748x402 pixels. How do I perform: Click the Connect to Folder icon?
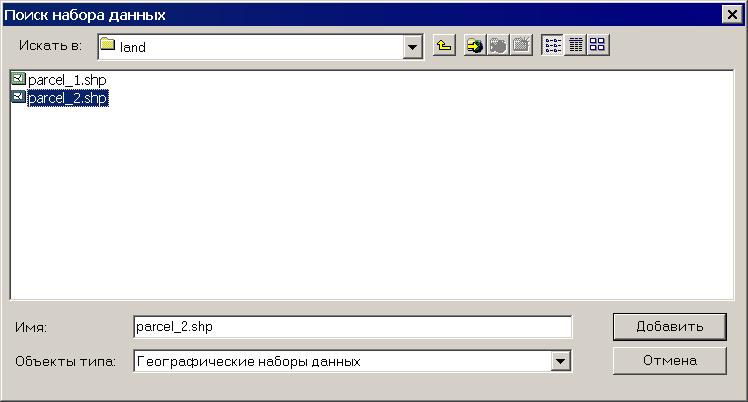474,46
